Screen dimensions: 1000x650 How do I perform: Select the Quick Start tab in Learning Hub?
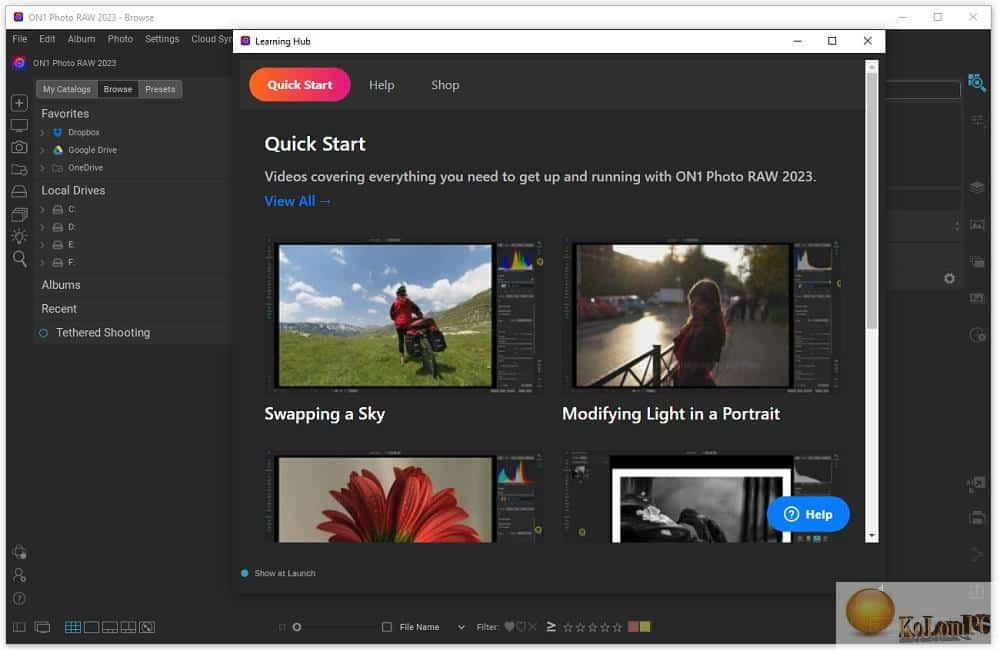pos(300,85)
